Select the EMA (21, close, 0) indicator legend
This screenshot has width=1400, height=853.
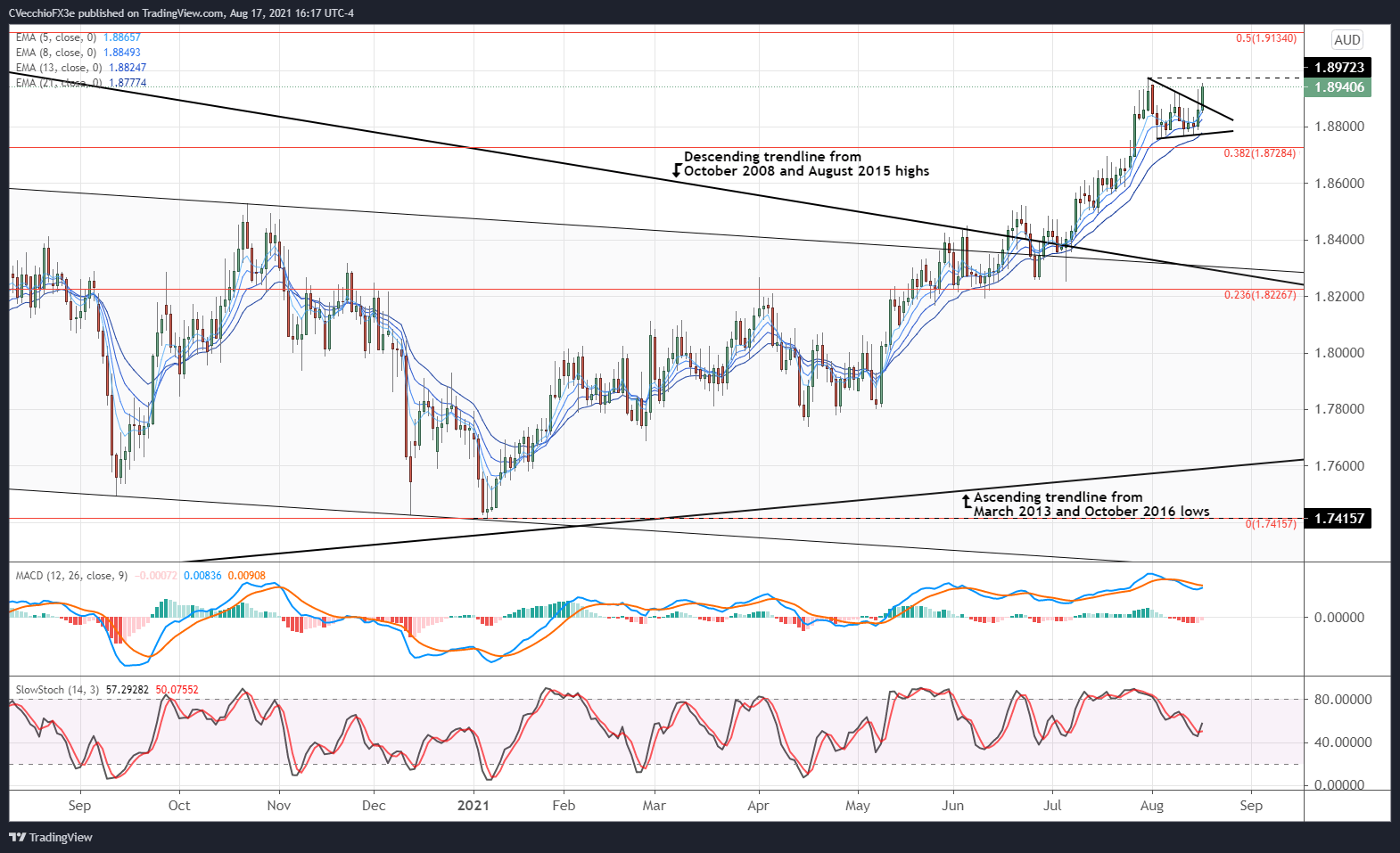(x=80, y=83)
